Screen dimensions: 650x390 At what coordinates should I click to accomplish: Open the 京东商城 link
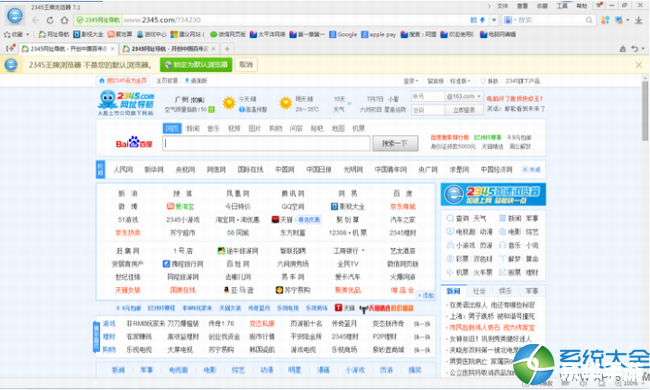[x=403, y=206]
